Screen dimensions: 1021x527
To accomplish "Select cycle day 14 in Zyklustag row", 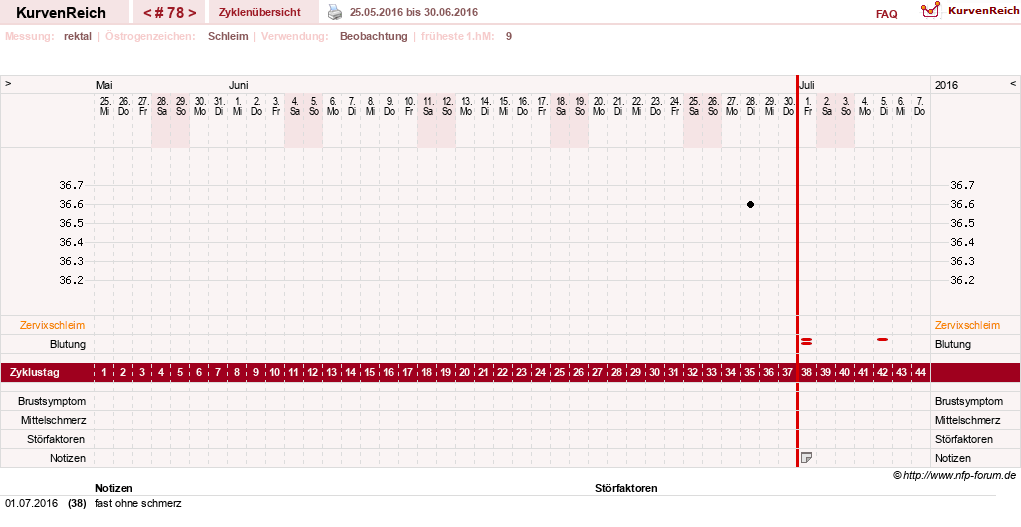I will pyautogui.click(x=350, y=372).
